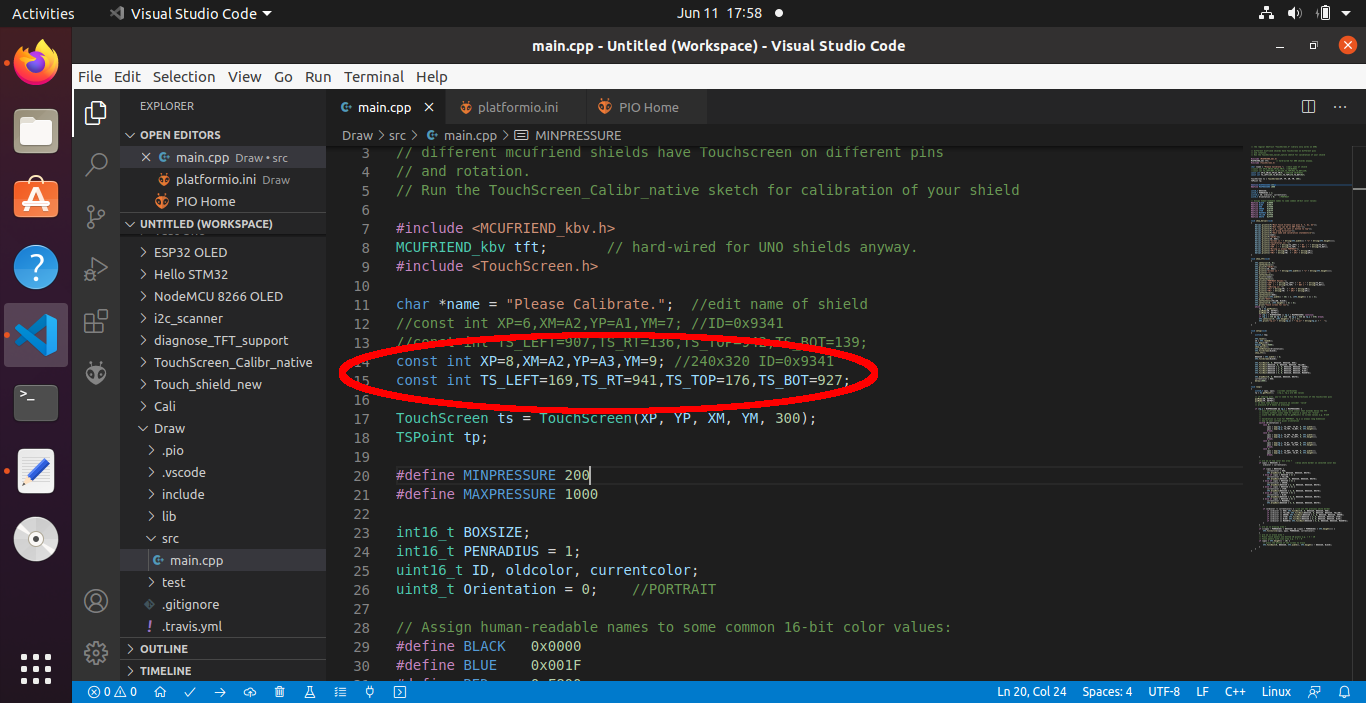Click the MINPRESSURE breadcrumb item
1366x703 pixels.
pyautogui.click(x=568, y=135)
